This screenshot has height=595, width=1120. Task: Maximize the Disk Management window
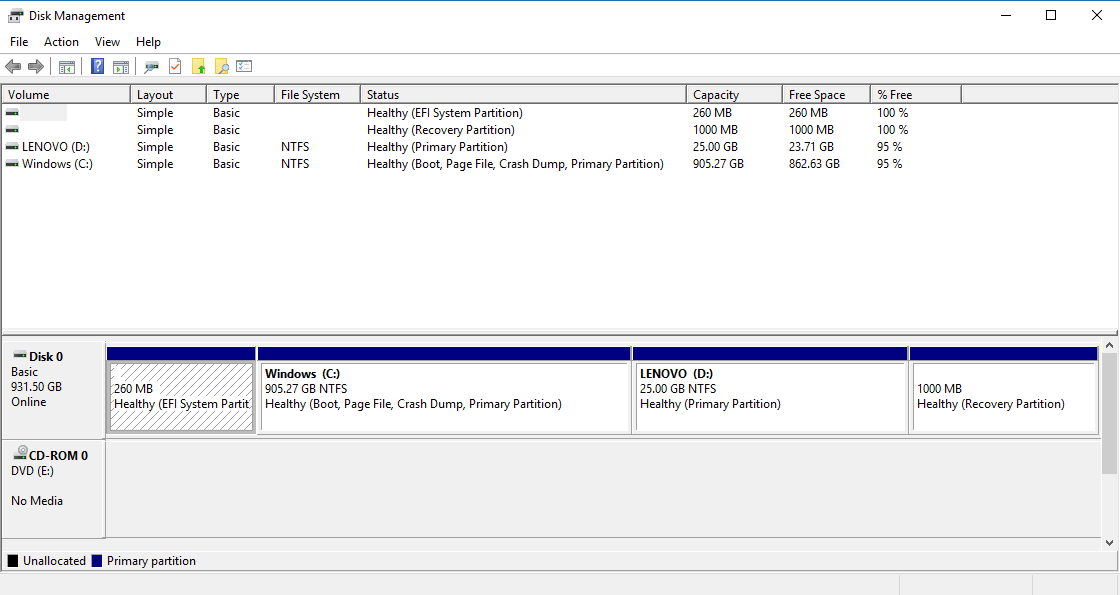coord(1051,15)
